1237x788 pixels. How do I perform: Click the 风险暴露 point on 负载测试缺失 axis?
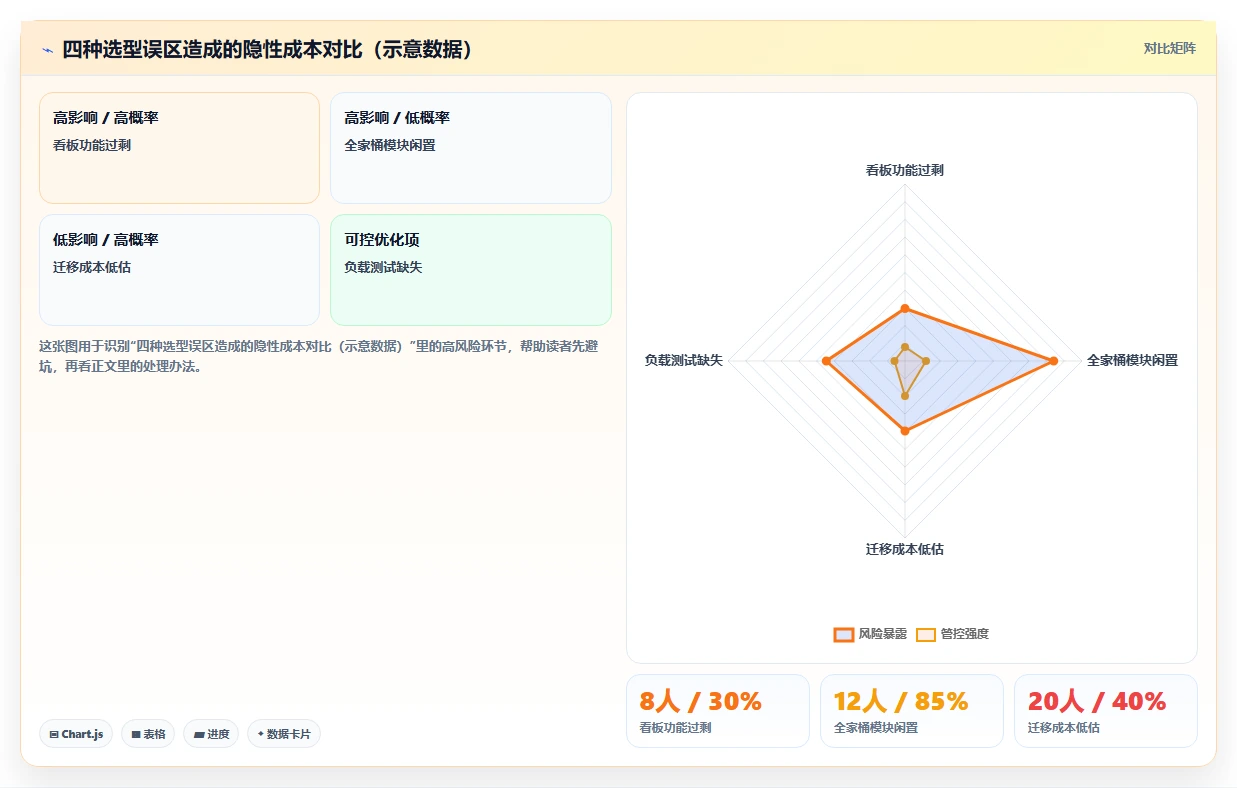[826, 361]
